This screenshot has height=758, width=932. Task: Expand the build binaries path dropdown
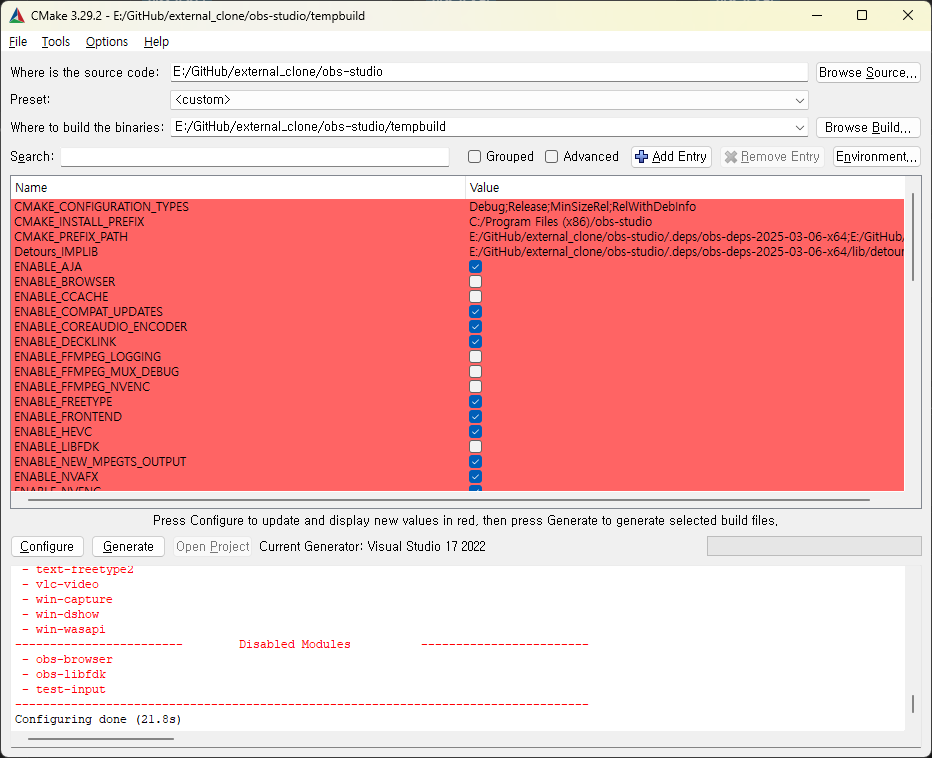point(799,127)
